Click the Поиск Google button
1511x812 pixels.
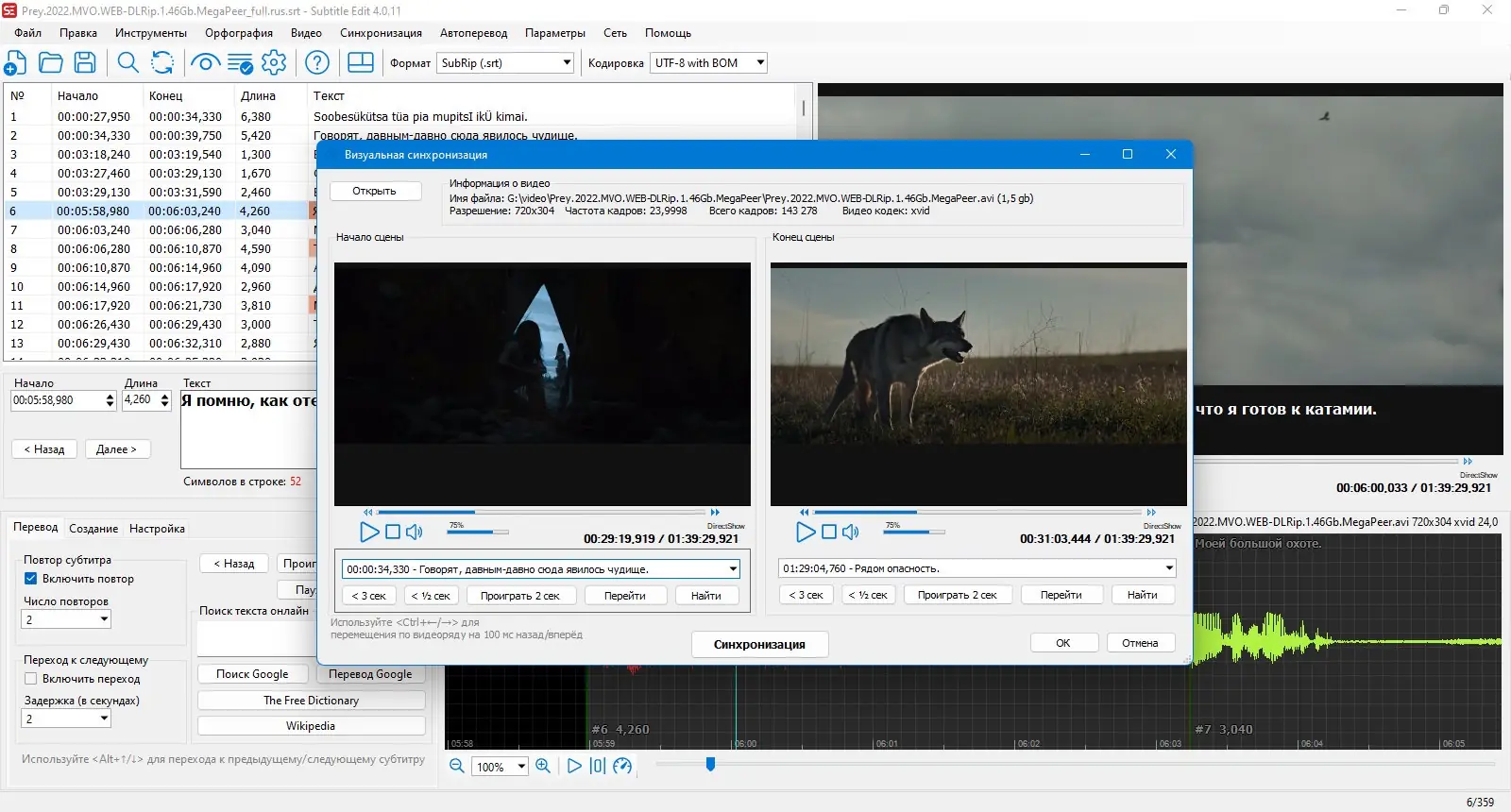252,674
